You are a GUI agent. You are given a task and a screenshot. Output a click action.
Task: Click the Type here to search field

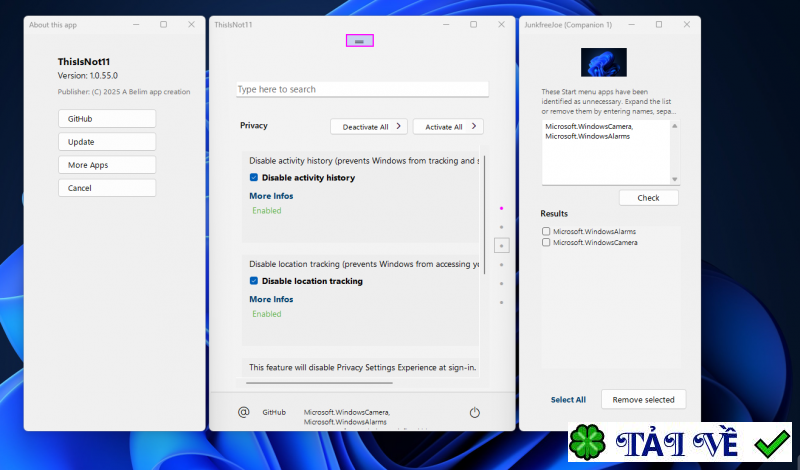tap(362, 89)
